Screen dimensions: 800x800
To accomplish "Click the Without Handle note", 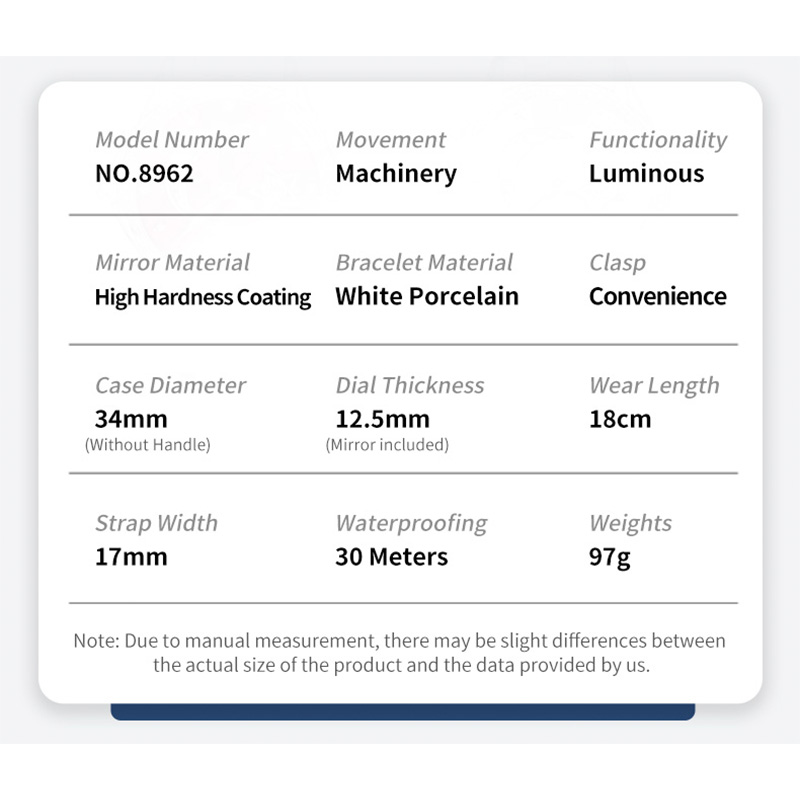I will pyautogui.click(x=147, y=445).
